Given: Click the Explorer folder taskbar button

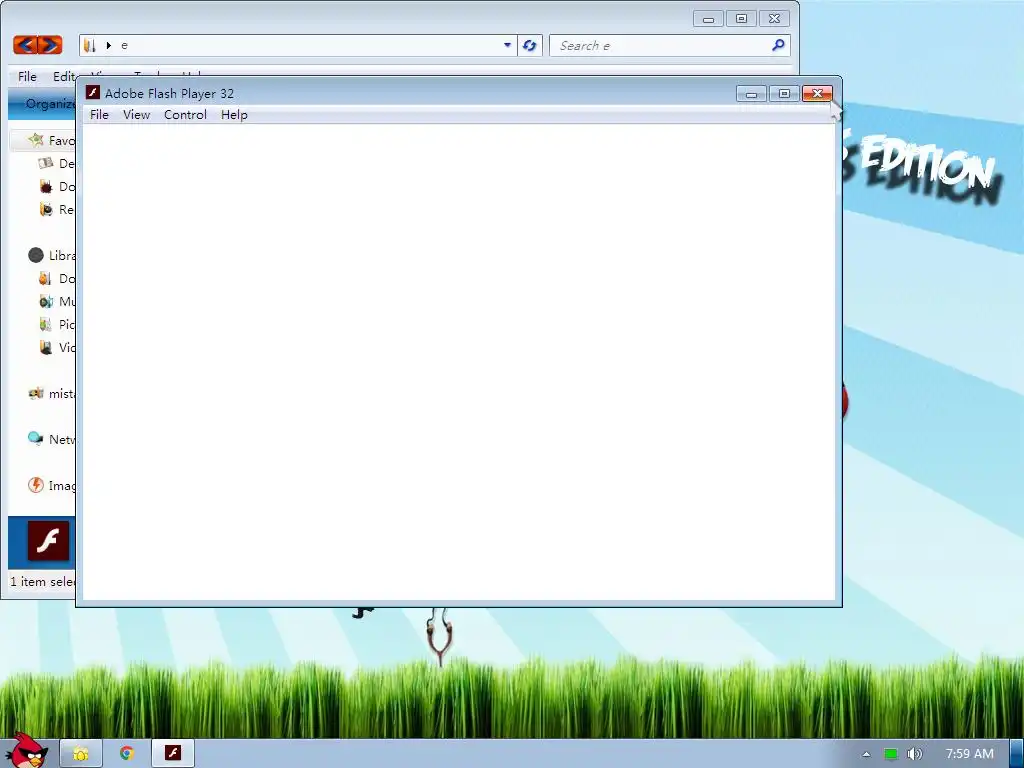Looking at the screenshot, I should point(80,754).
